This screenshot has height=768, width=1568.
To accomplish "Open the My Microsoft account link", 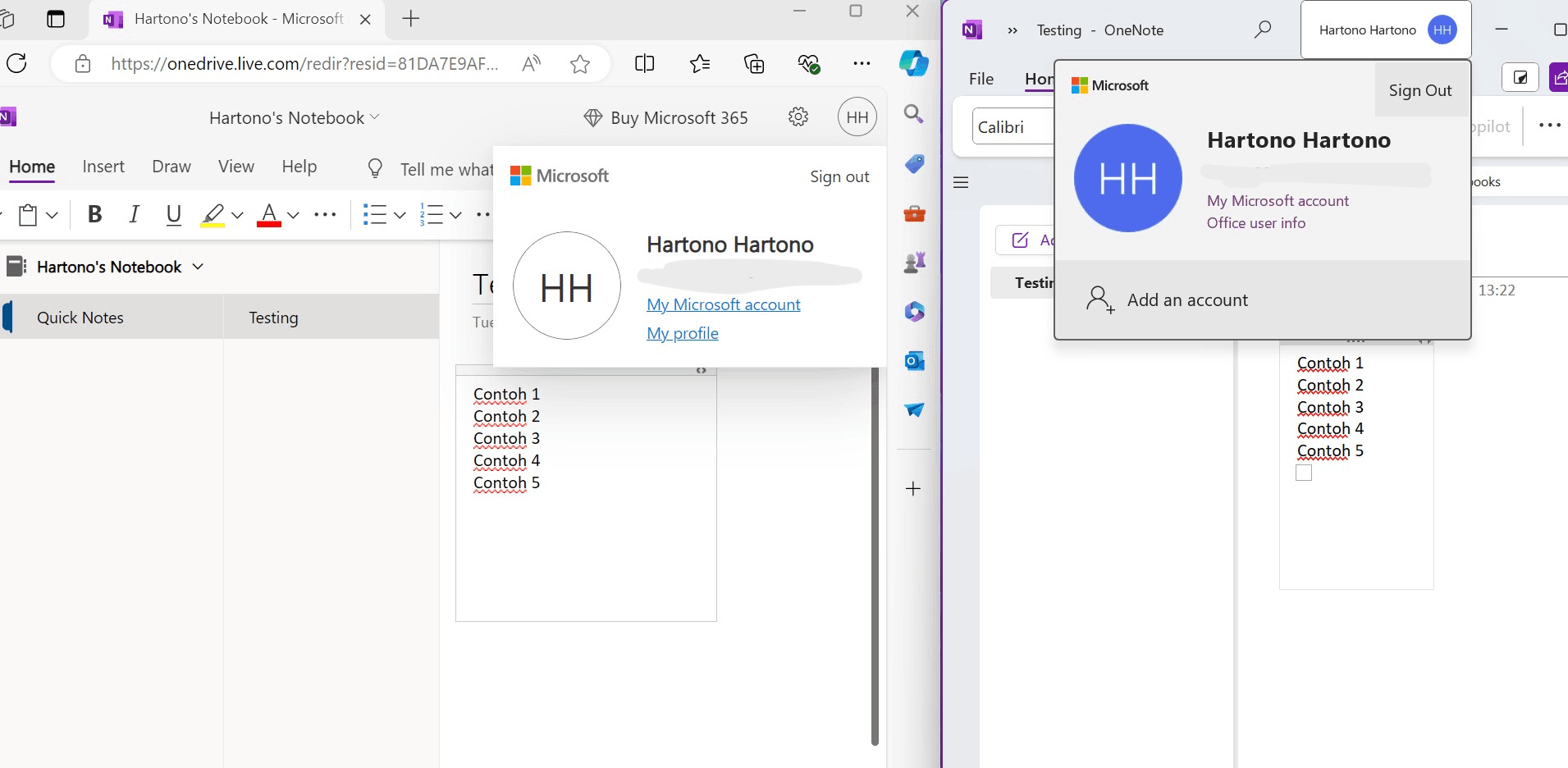I will coord(723,304).
